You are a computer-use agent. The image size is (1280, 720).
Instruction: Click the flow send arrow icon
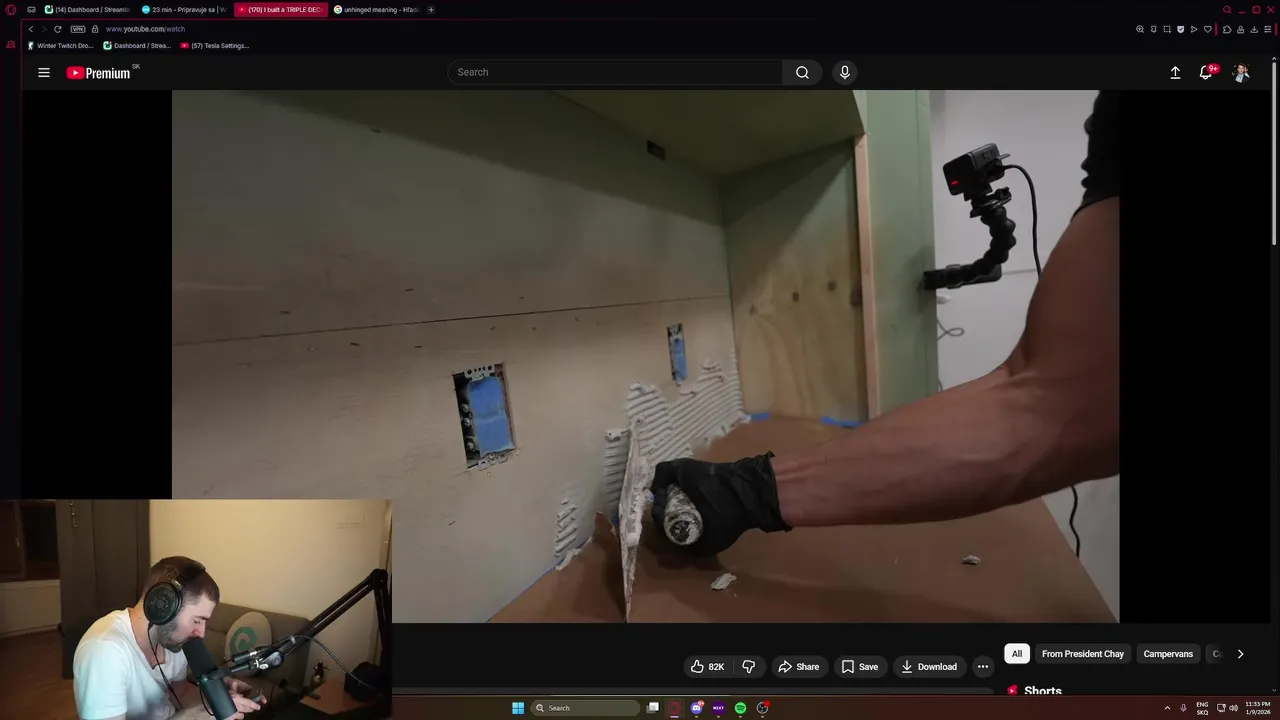click(1194, 29)
